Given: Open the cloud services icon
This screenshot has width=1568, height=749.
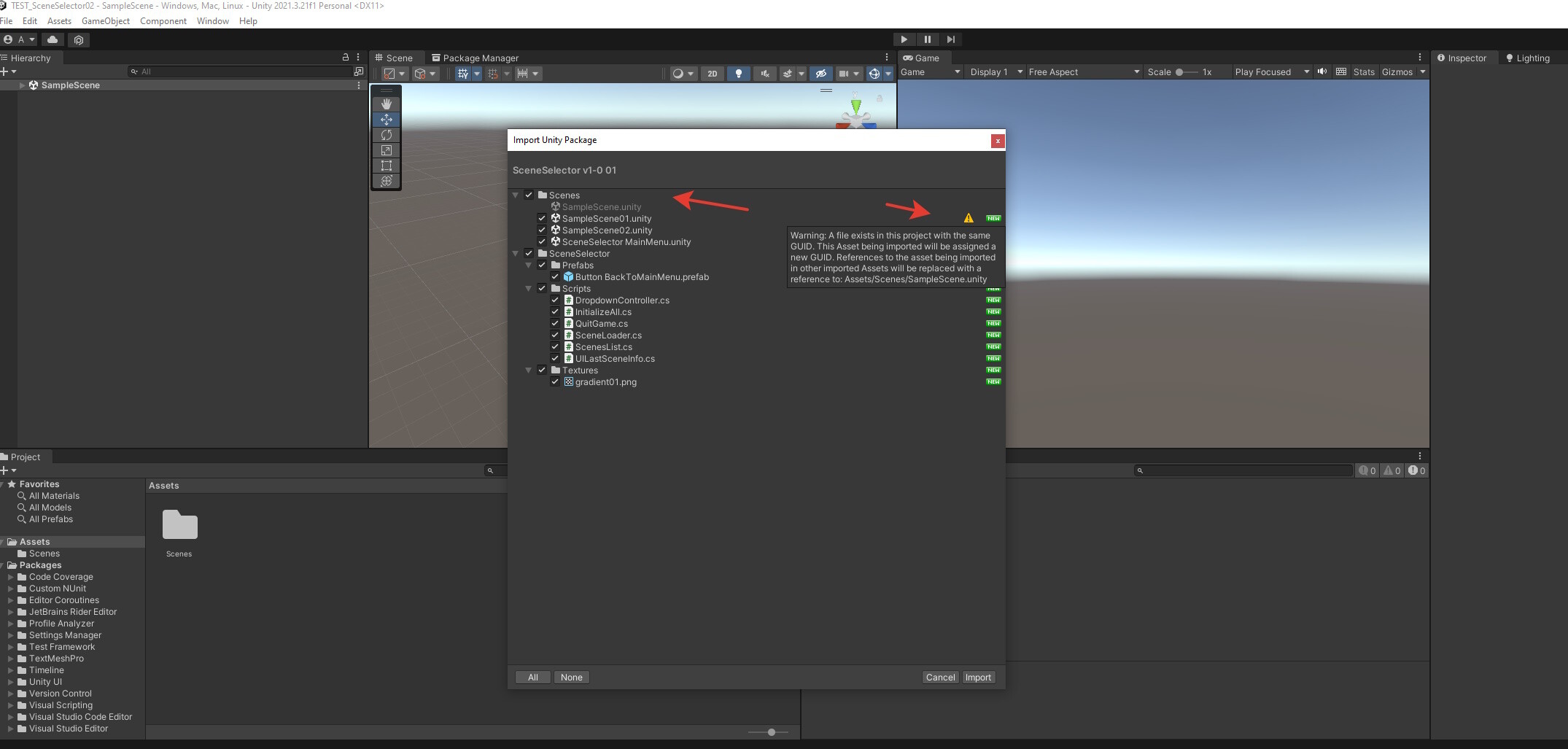Looking at the screenshot, I should click(x=53, y=39).
